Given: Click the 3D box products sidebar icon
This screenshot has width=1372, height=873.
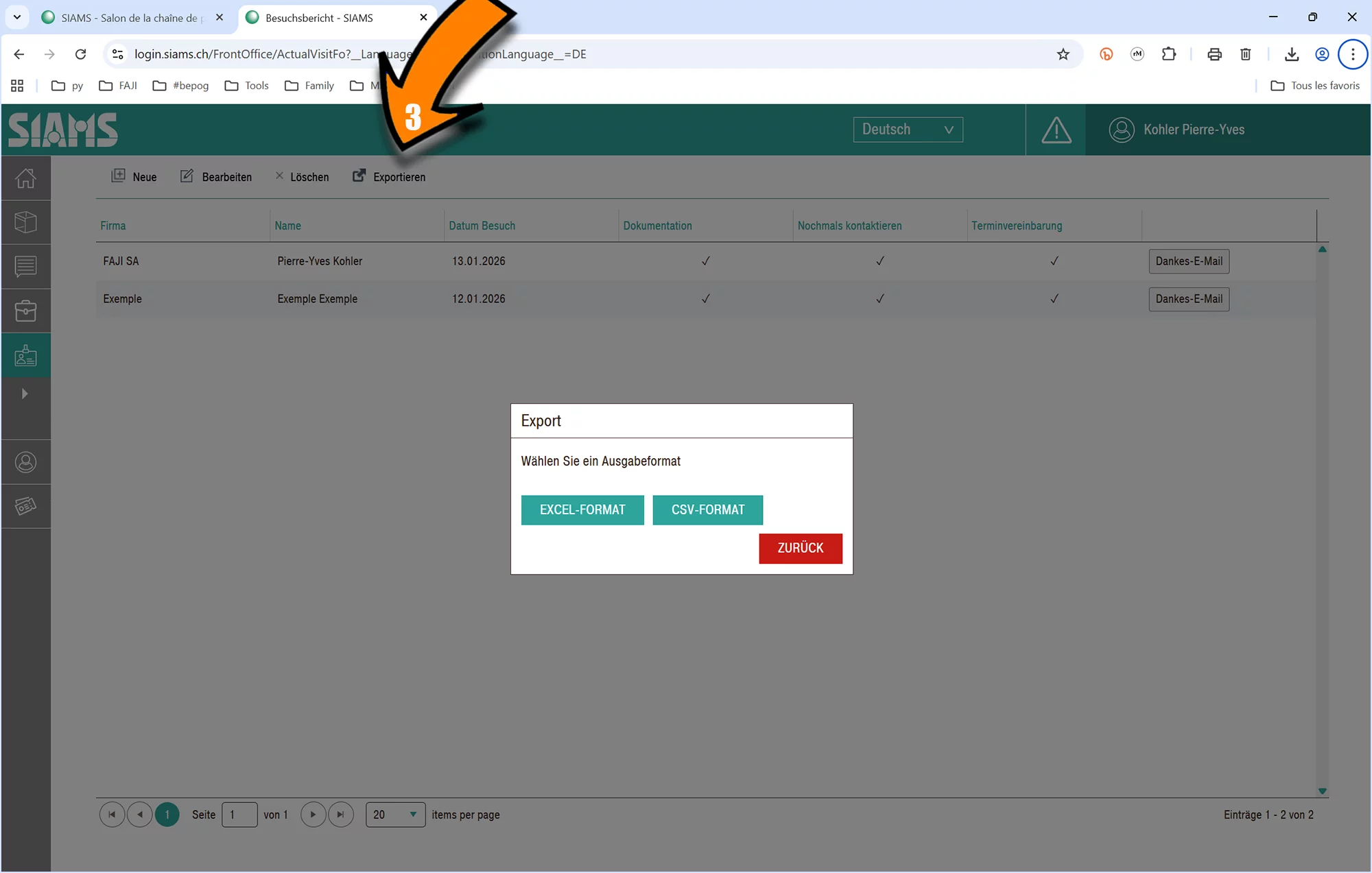Looking at the screenshot, I should 25,222.
